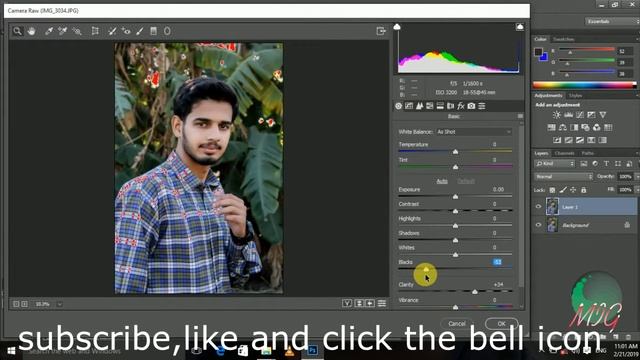Open the Basic panel options menu
Image resolution: width=640 pixels, height=360 pixels.
click(520, 116)
